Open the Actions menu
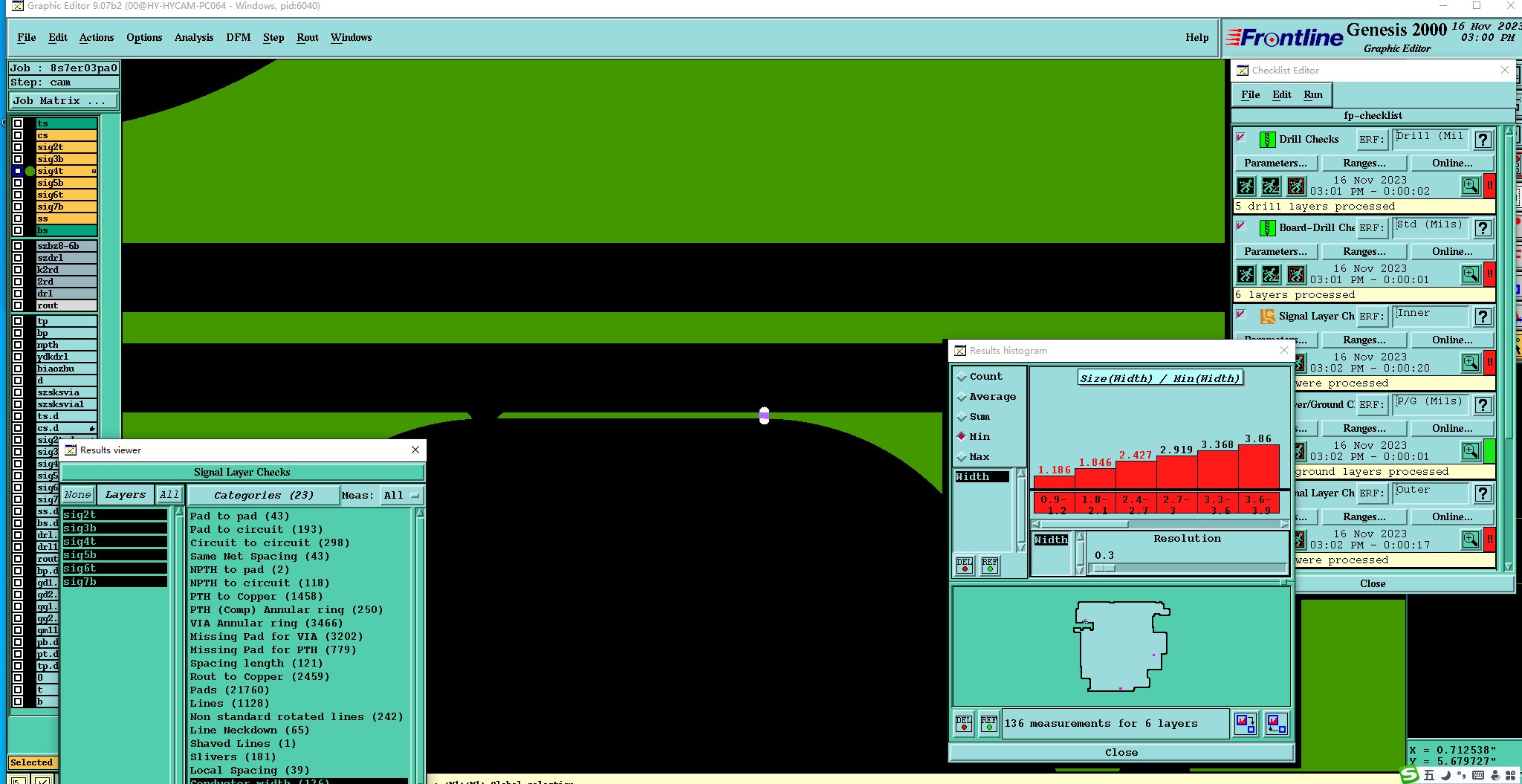This screenshot has height=784, width=1522. click(x=97, y=37)
